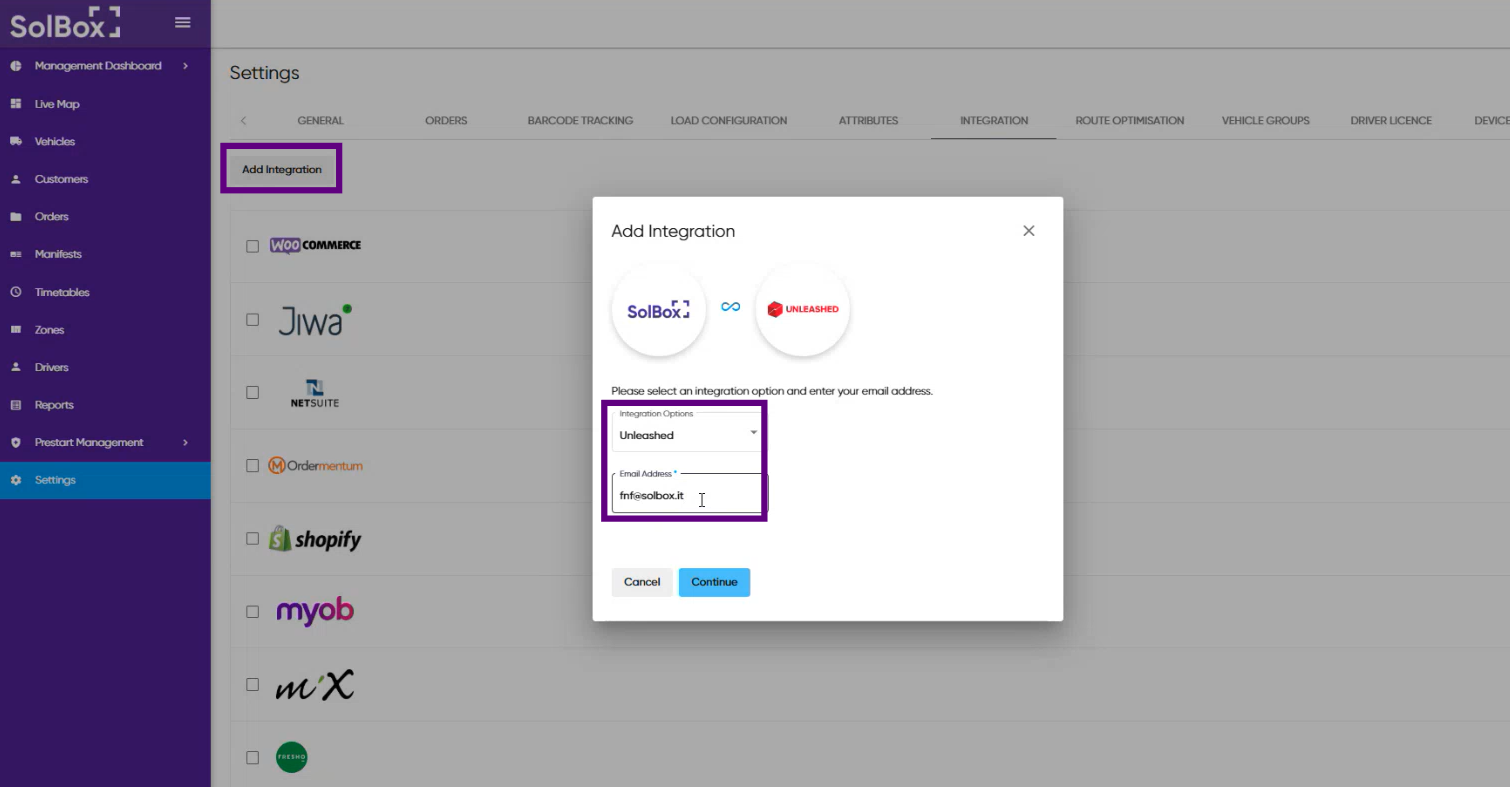Check the Ordermentum checkbox

(x=252, y=466)
